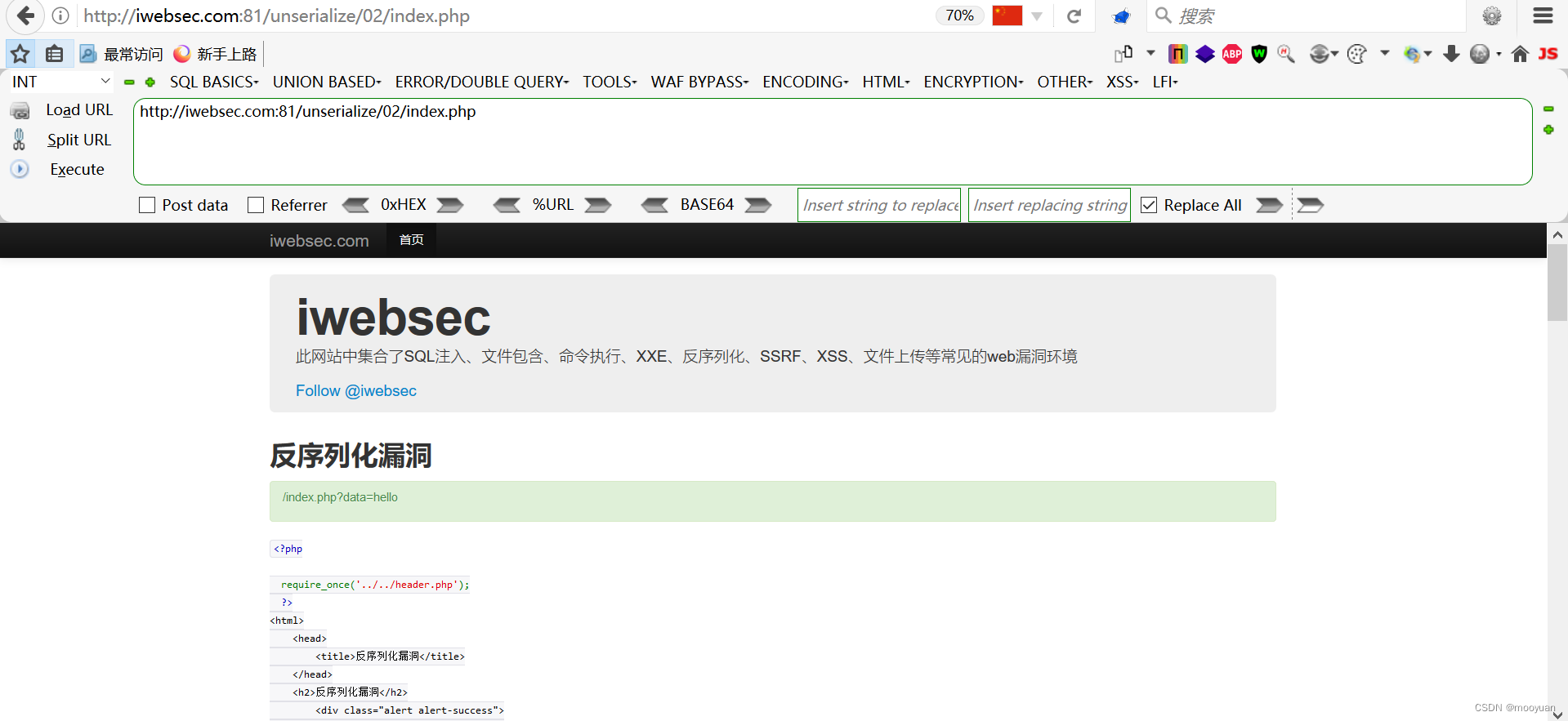
Task: Click the Split URL scissors icon
Action: pyautogui.click(x=19, y=140)
